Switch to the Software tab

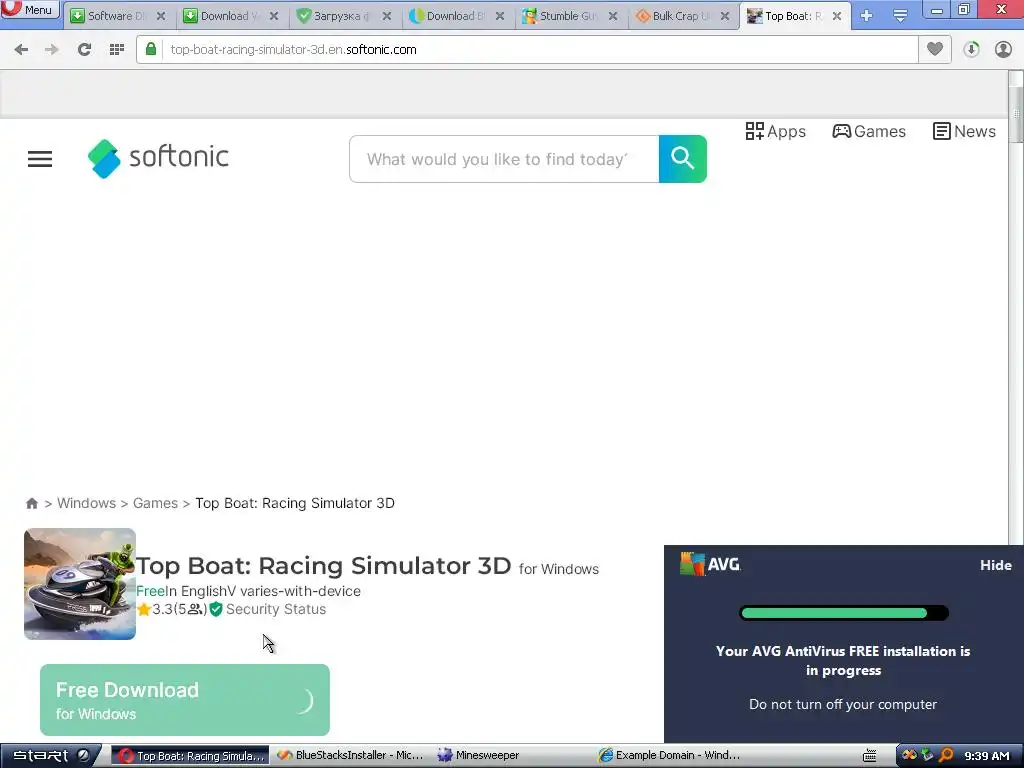pos(118,16)
